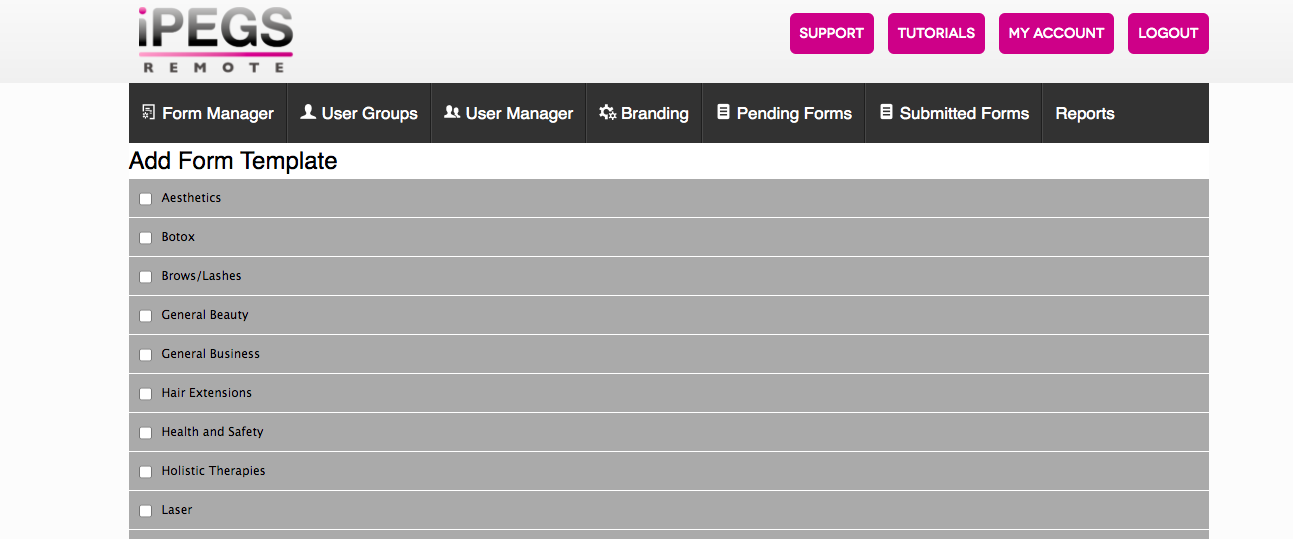Click the Form Manager icon
Image resolution: width=1293 pixels, height=539 pixels.
(149, 112)
